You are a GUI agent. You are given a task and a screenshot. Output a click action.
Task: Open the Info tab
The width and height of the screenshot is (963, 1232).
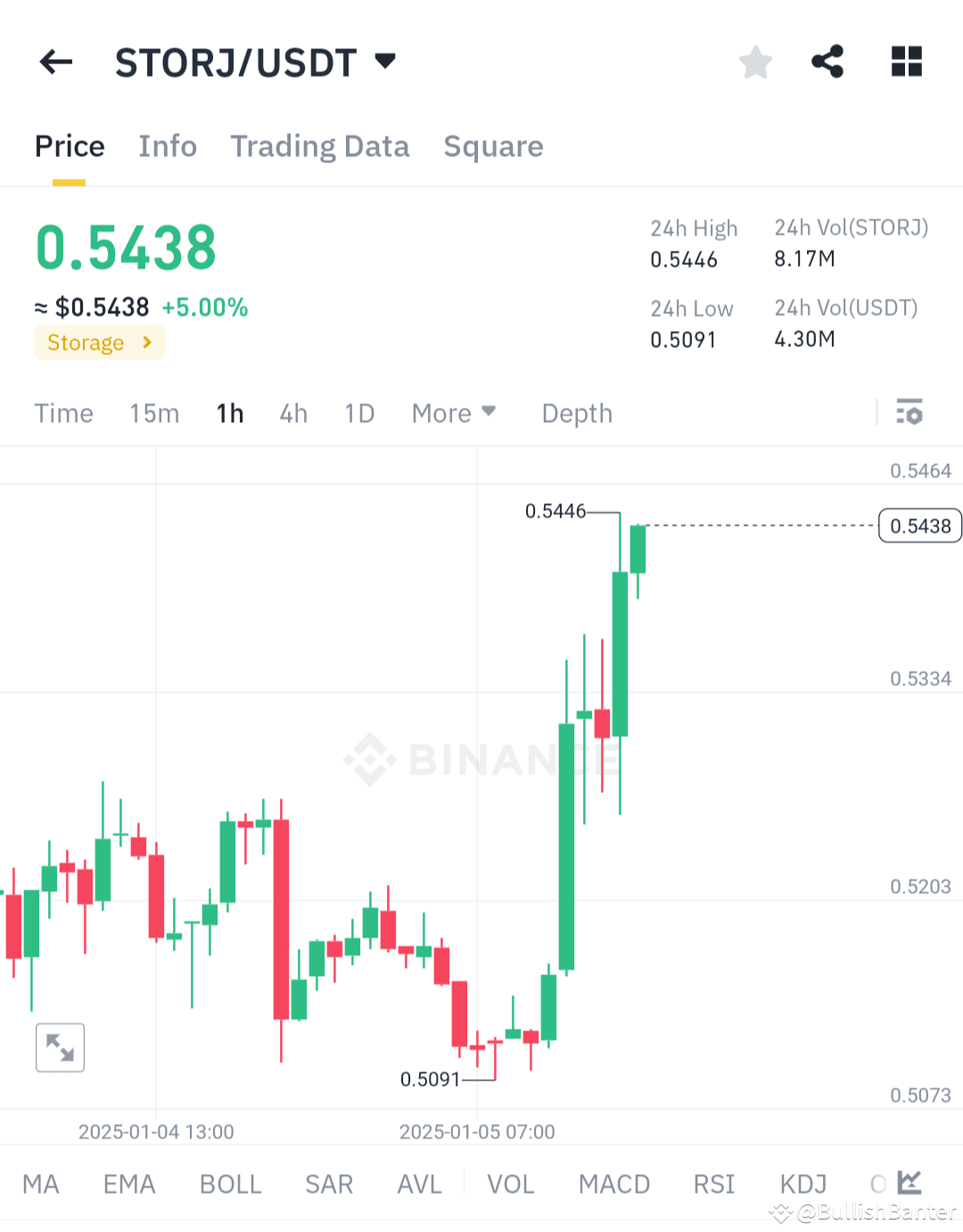pos(167,145)
